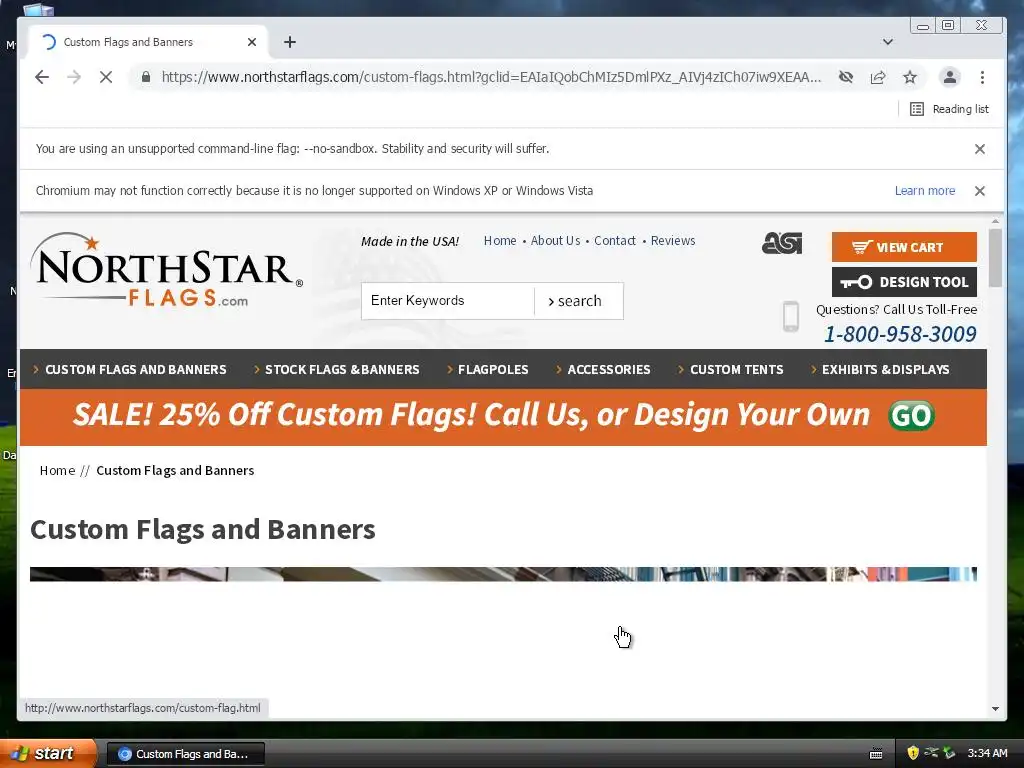The image size is (1024, 768).
Task: Open the Learn more link
Action: click(x=925, y=191)
